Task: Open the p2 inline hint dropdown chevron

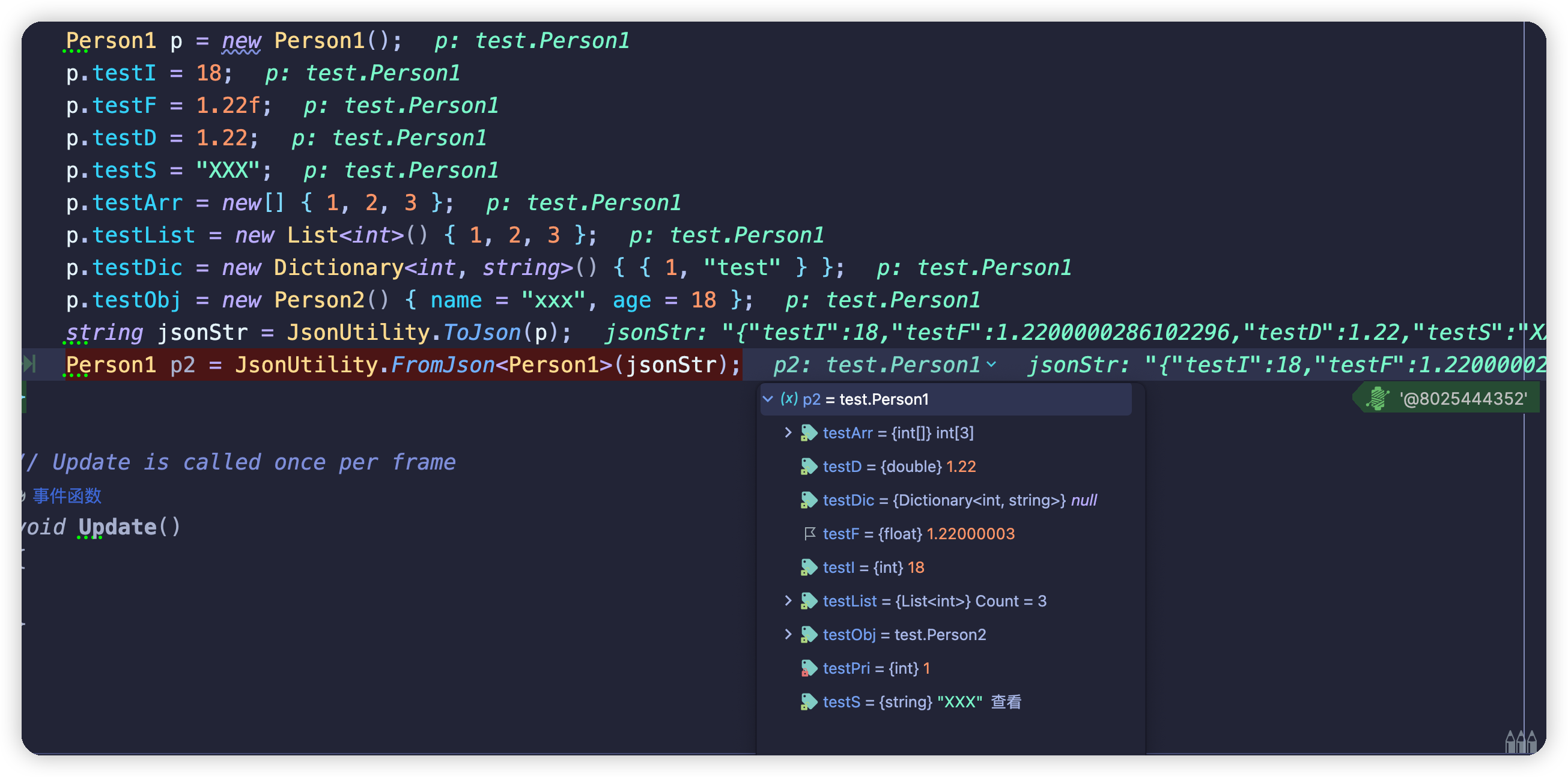Action: tap(991, 365)
